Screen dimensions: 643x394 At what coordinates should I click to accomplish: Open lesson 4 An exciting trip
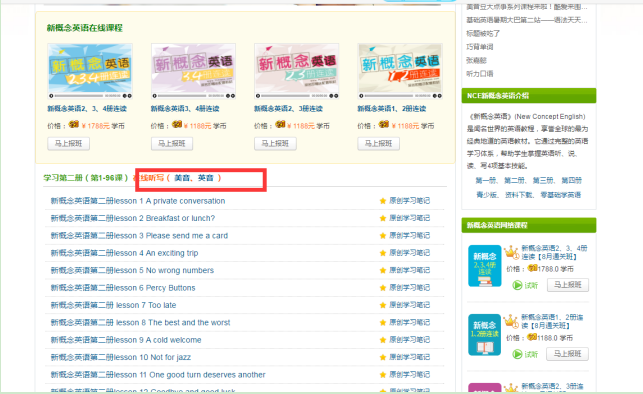tap(124, 253)
